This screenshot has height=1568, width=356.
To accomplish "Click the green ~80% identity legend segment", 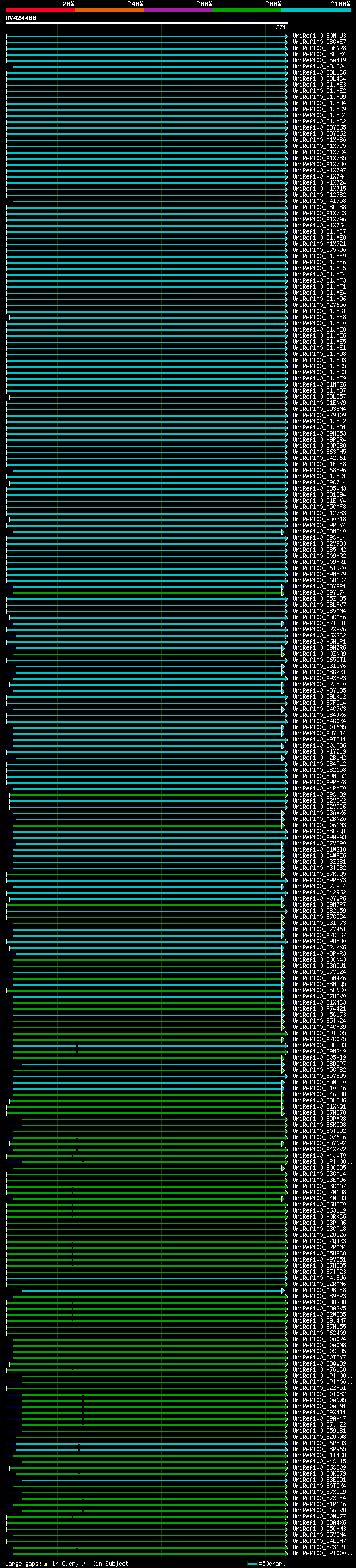I will (247, 10).
